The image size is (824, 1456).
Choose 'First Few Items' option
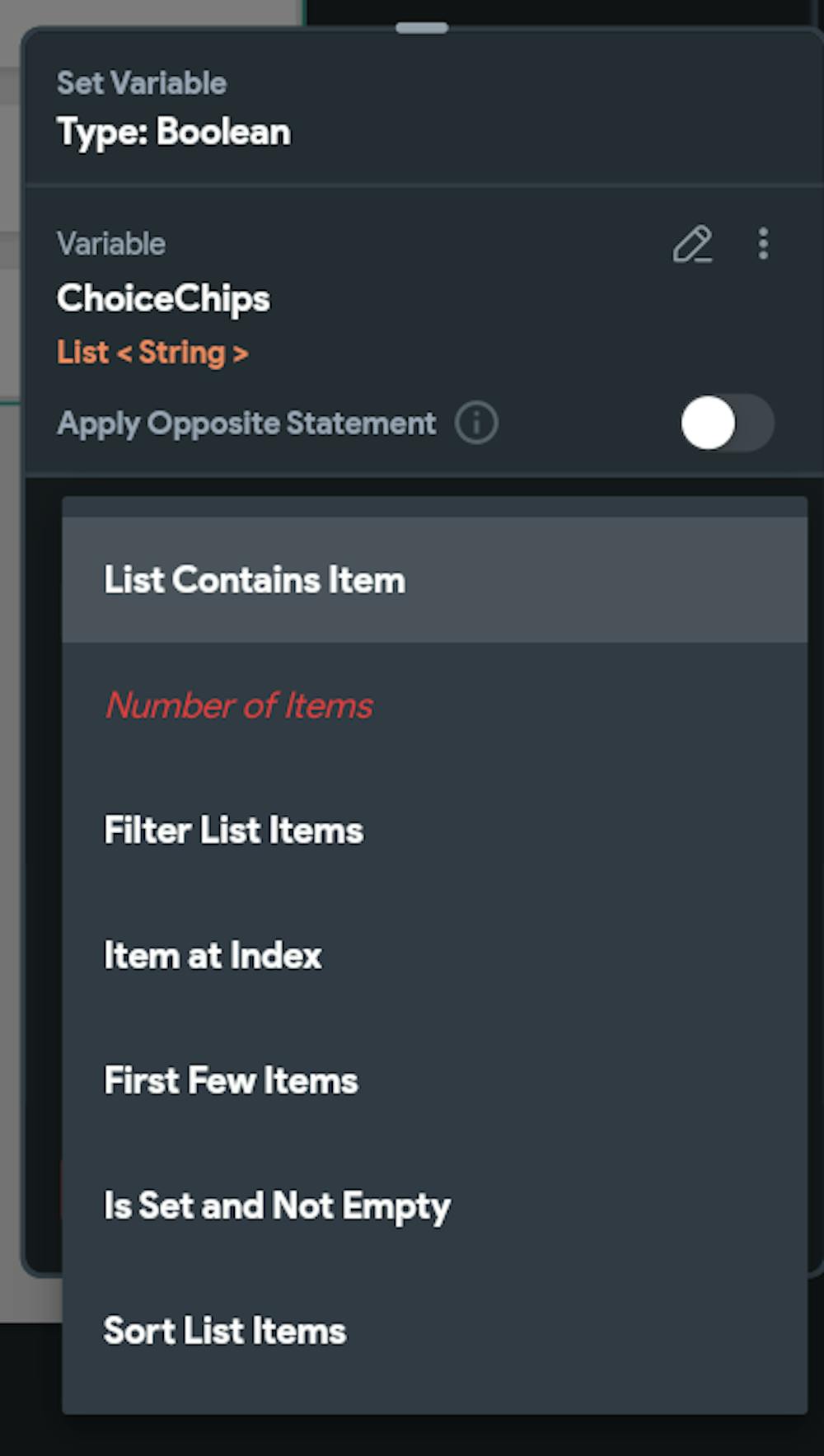(231, 1081)
